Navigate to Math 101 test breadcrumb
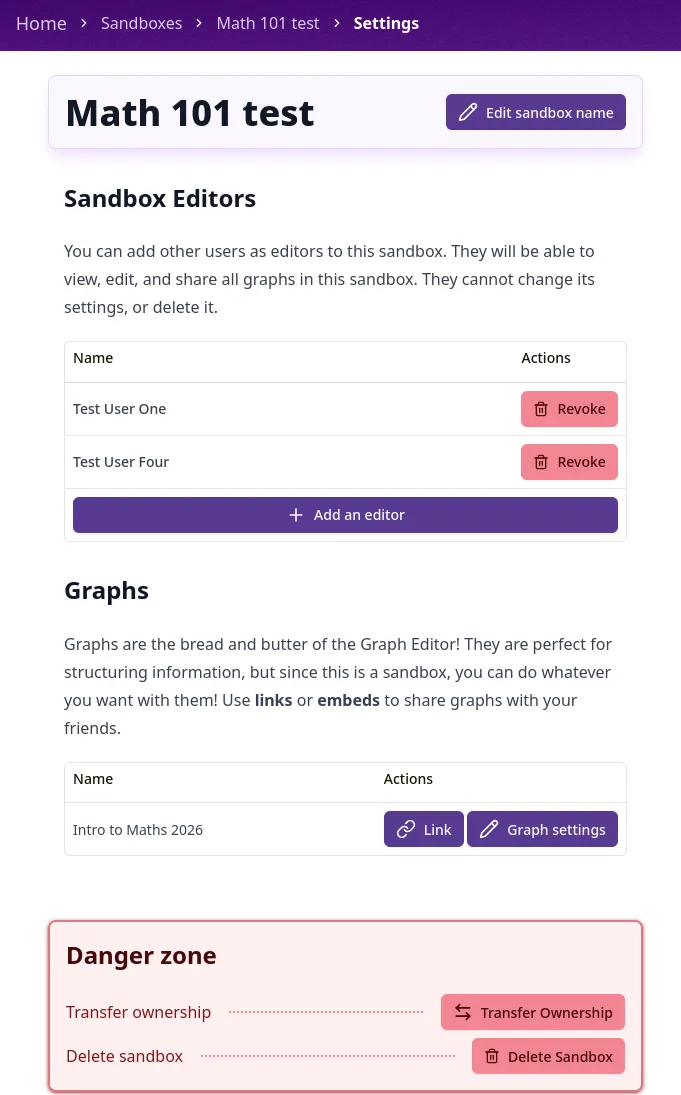 coord(268,24)
